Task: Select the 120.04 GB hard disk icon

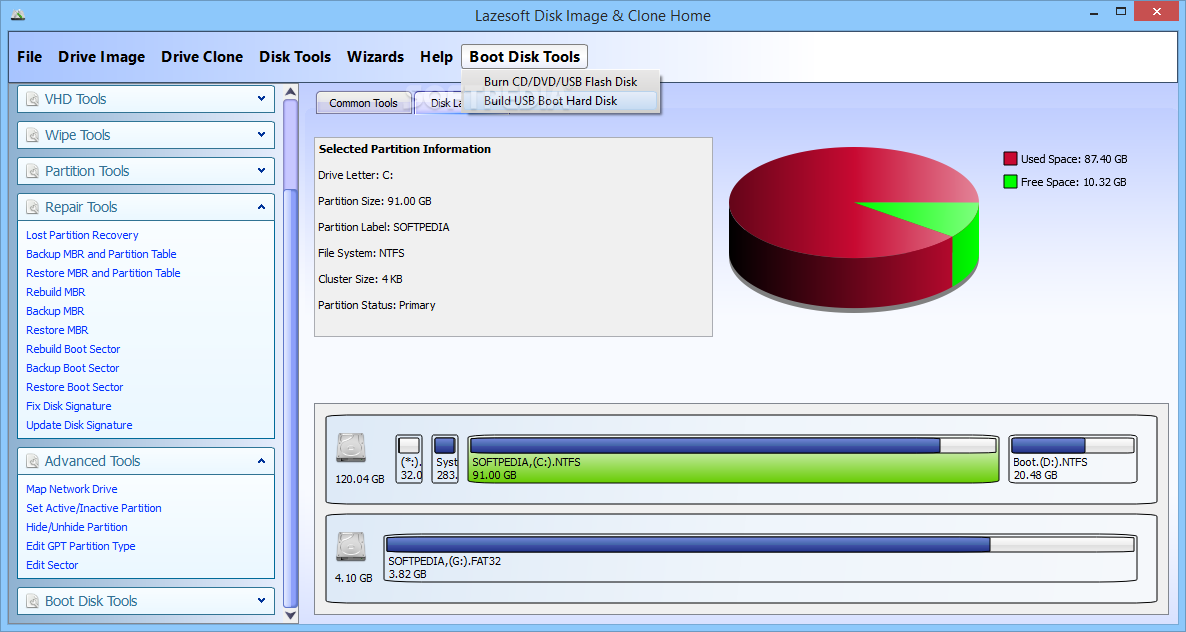Action: coord(351,448)
